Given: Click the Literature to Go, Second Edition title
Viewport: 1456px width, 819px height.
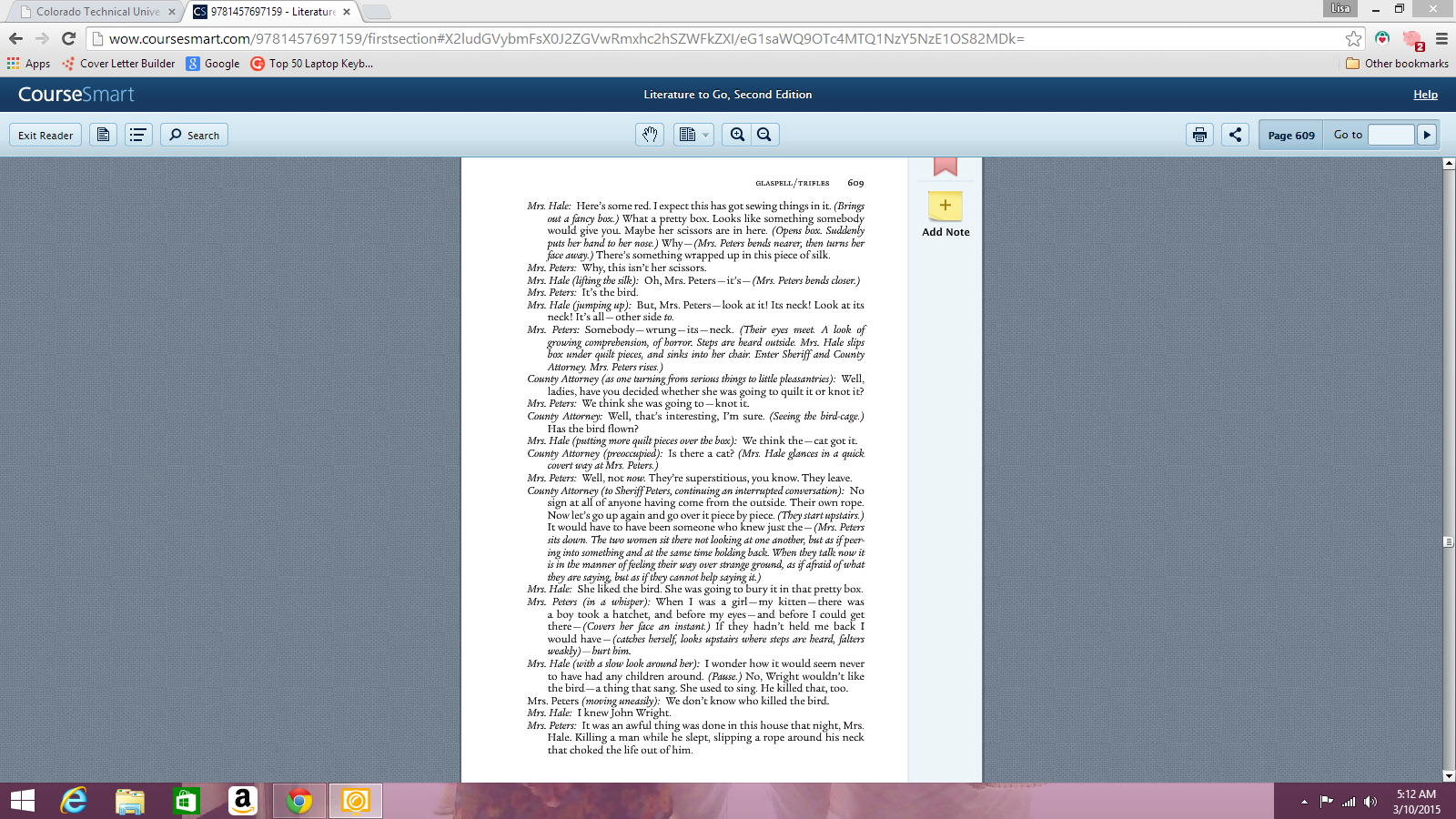Looking at the screenshot, I should (728, 95).
